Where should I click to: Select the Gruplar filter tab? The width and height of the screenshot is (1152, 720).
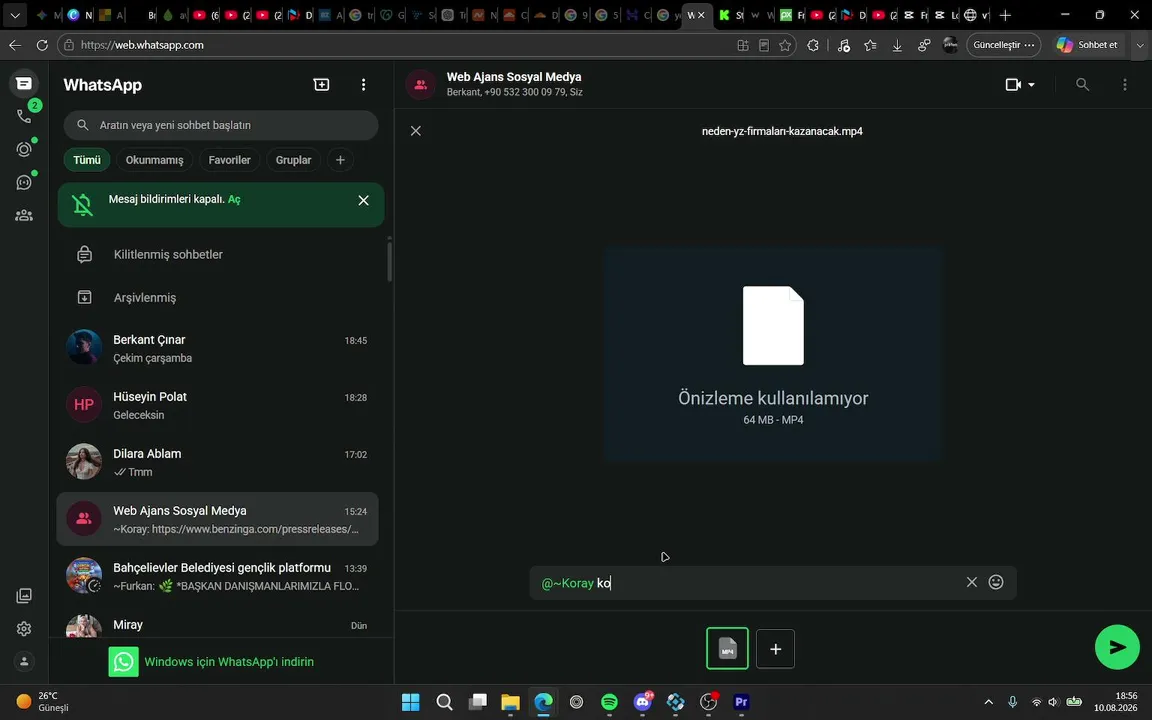(x=293, y=159)
